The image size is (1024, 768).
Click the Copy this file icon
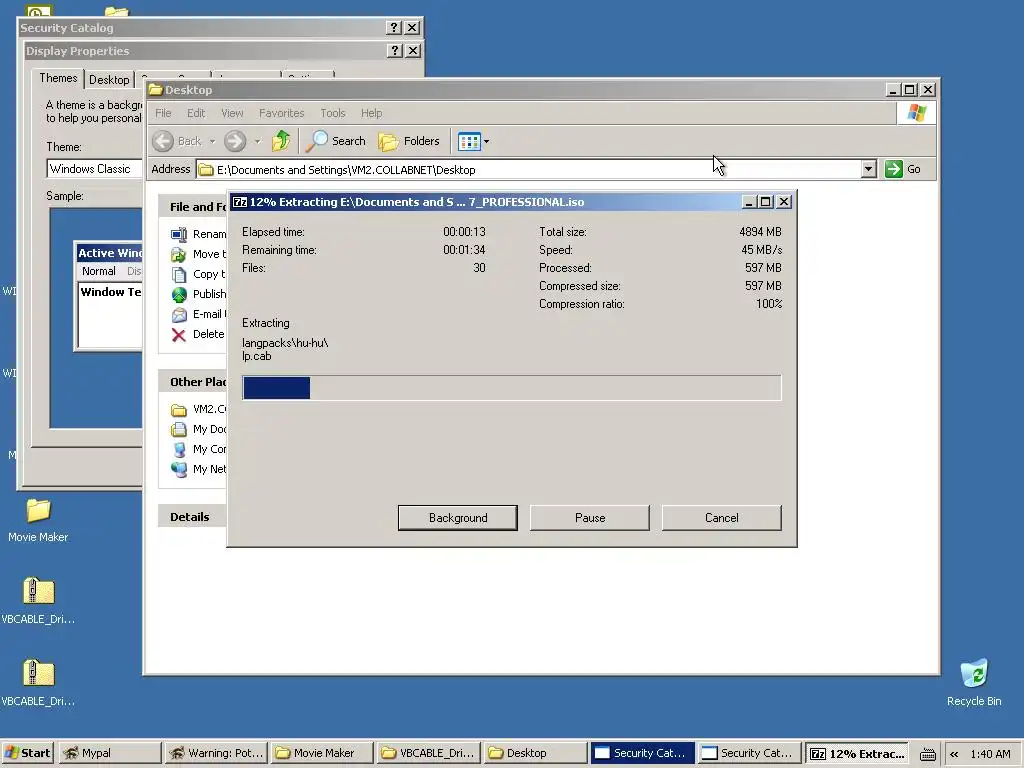pyautogui.click(x=179, y=274)
